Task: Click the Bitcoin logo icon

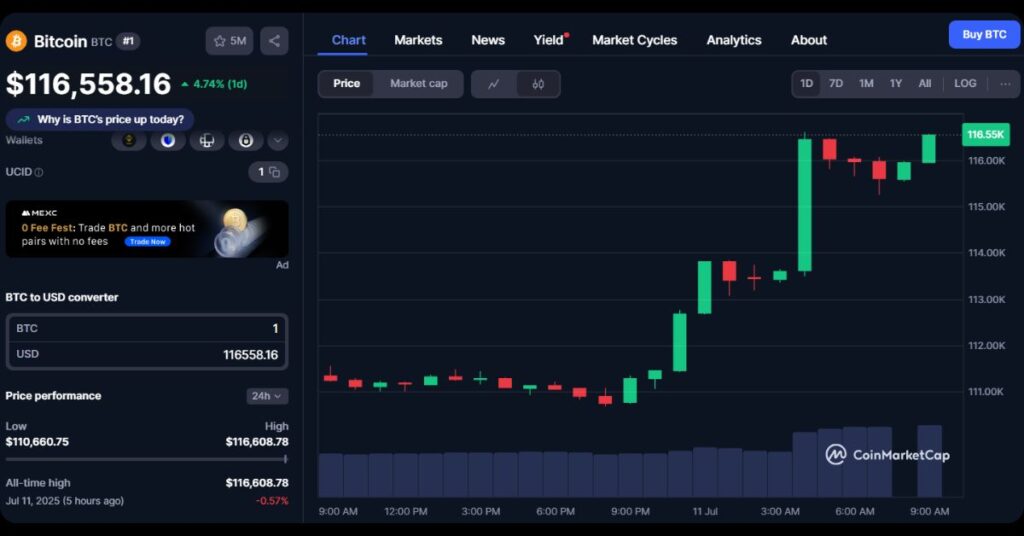Action: click(16, 41)
